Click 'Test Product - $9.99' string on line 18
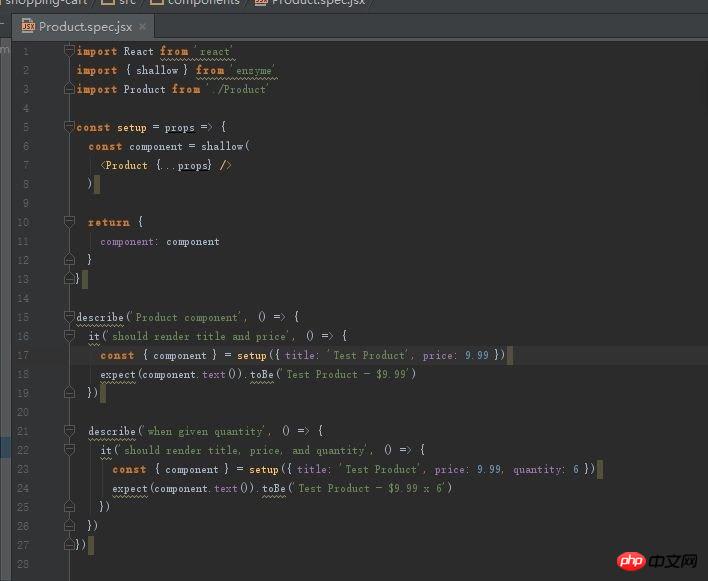The height and width of the screenshot is (581, 708). [x=346, y=374]
